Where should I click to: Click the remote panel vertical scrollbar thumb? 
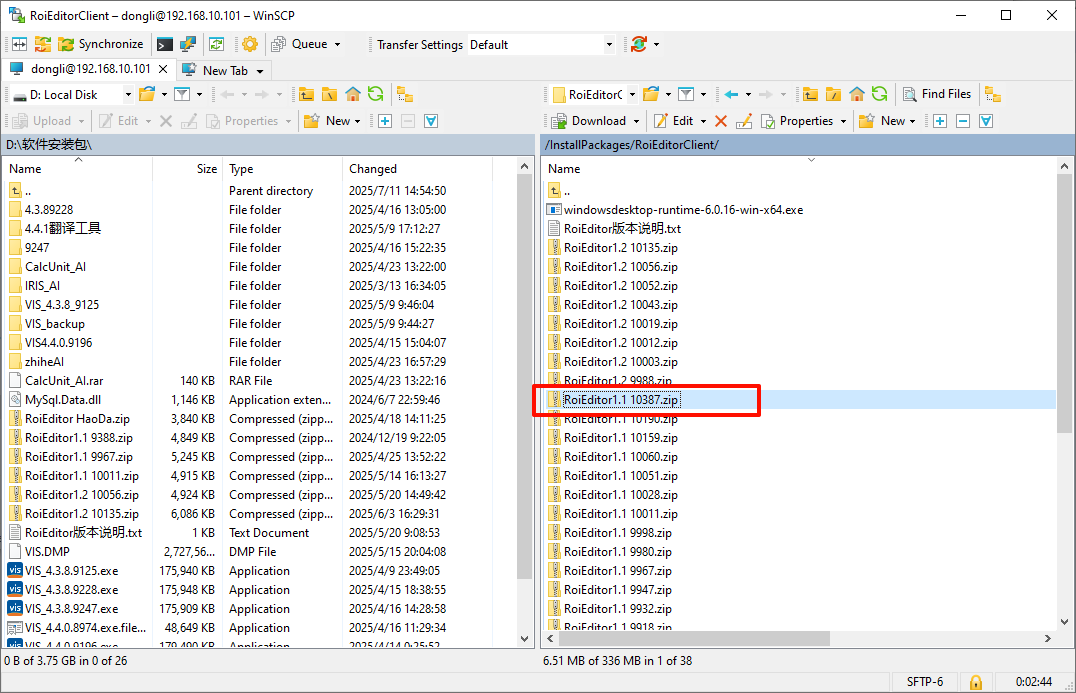click(1064, 302)
